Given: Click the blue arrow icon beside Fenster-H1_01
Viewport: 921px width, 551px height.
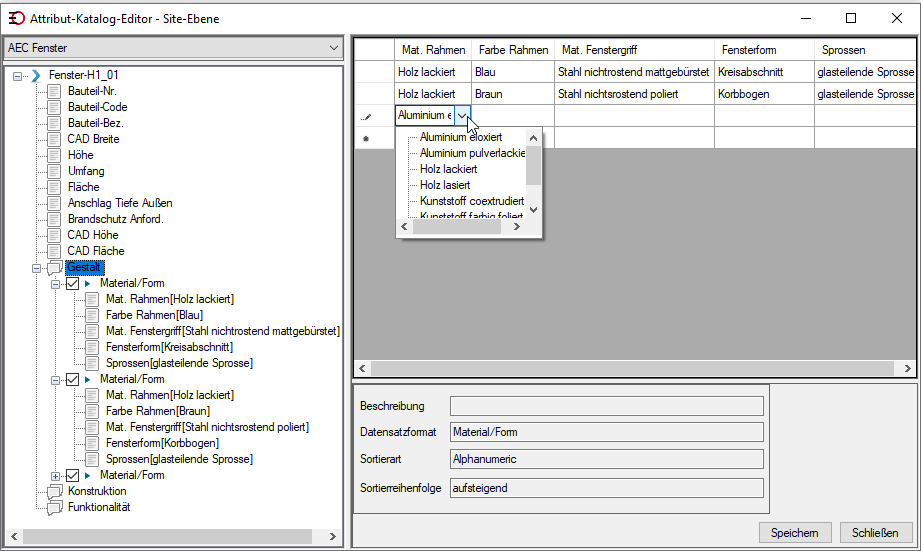Looking at the screenshot, I should point(36,75).
